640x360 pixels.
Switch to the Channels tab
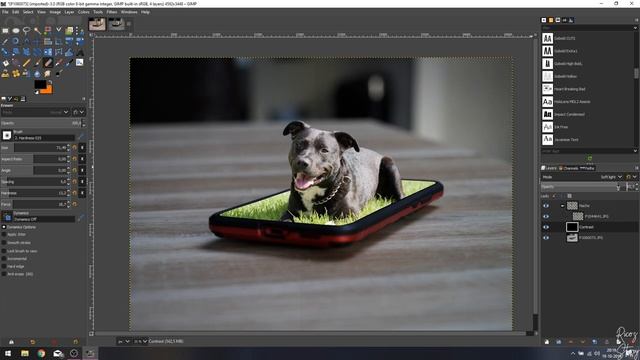(569, 168)
